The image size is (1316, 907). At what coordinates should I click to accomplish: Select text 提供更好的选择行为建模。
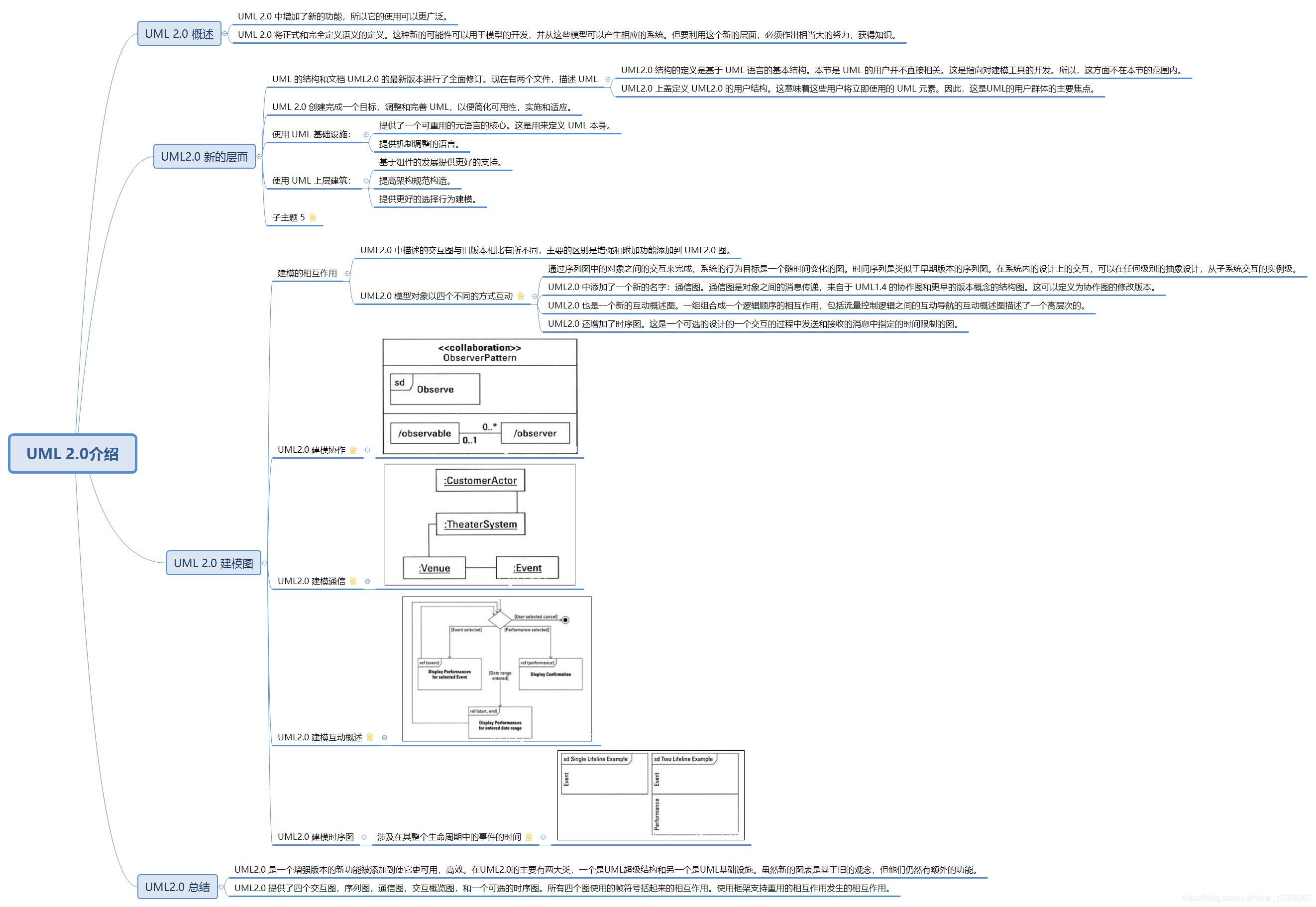[x=430, y=200]
